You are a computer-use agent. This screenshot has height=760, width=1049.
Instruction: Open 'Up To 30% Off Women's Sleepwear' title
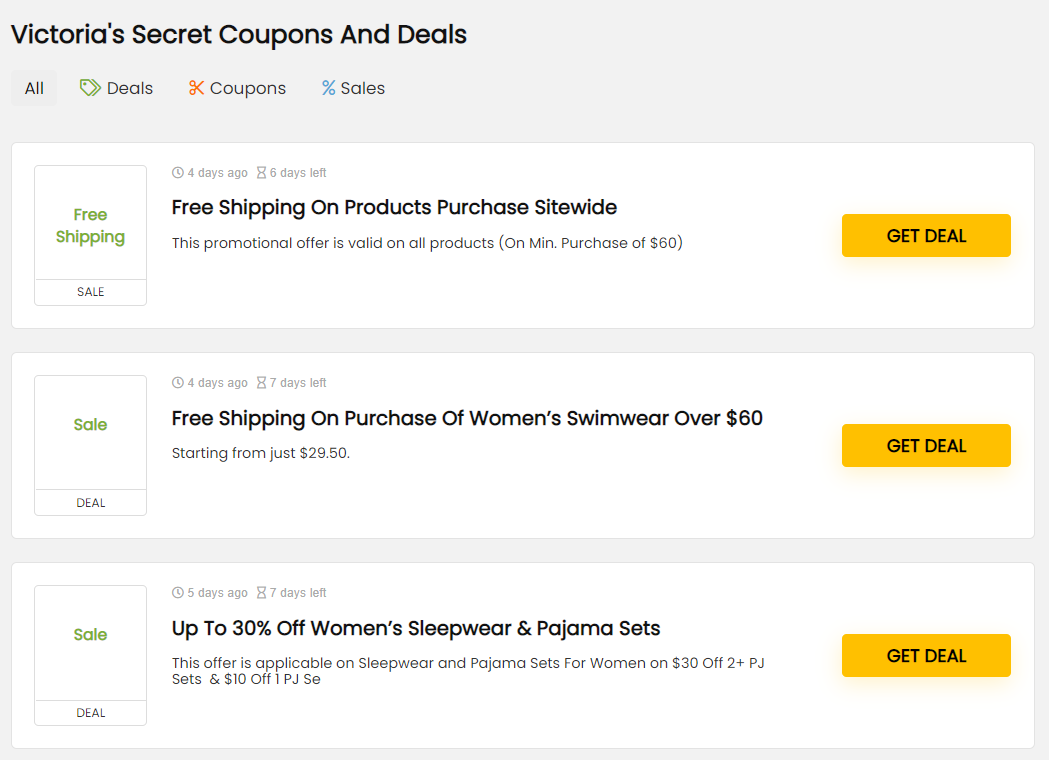[x=416, y=628]
